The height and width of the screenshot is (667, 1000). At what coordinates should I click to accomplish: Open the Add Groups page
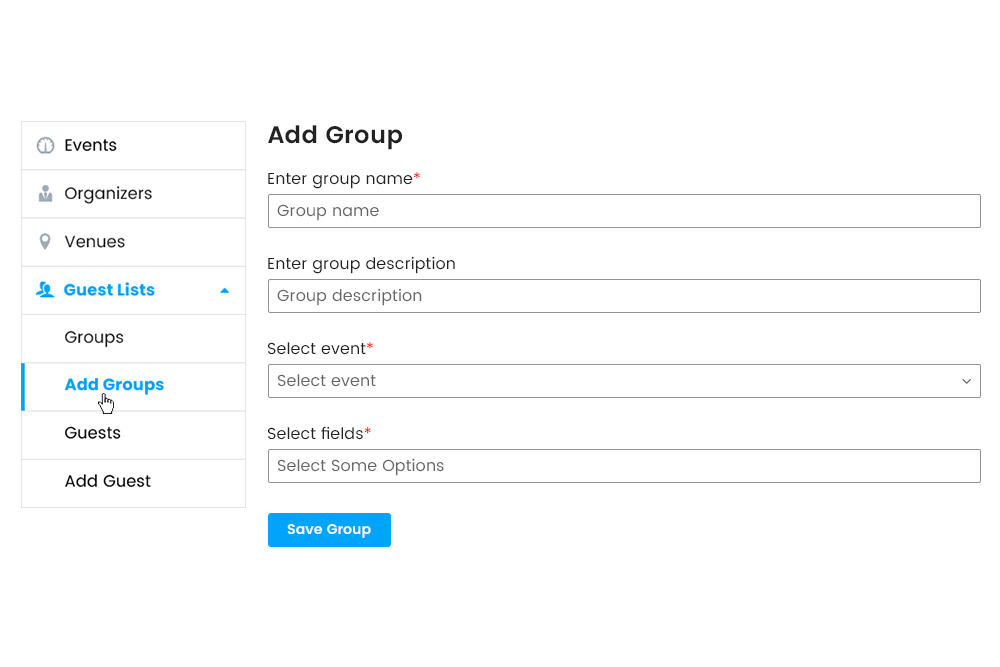114,384
